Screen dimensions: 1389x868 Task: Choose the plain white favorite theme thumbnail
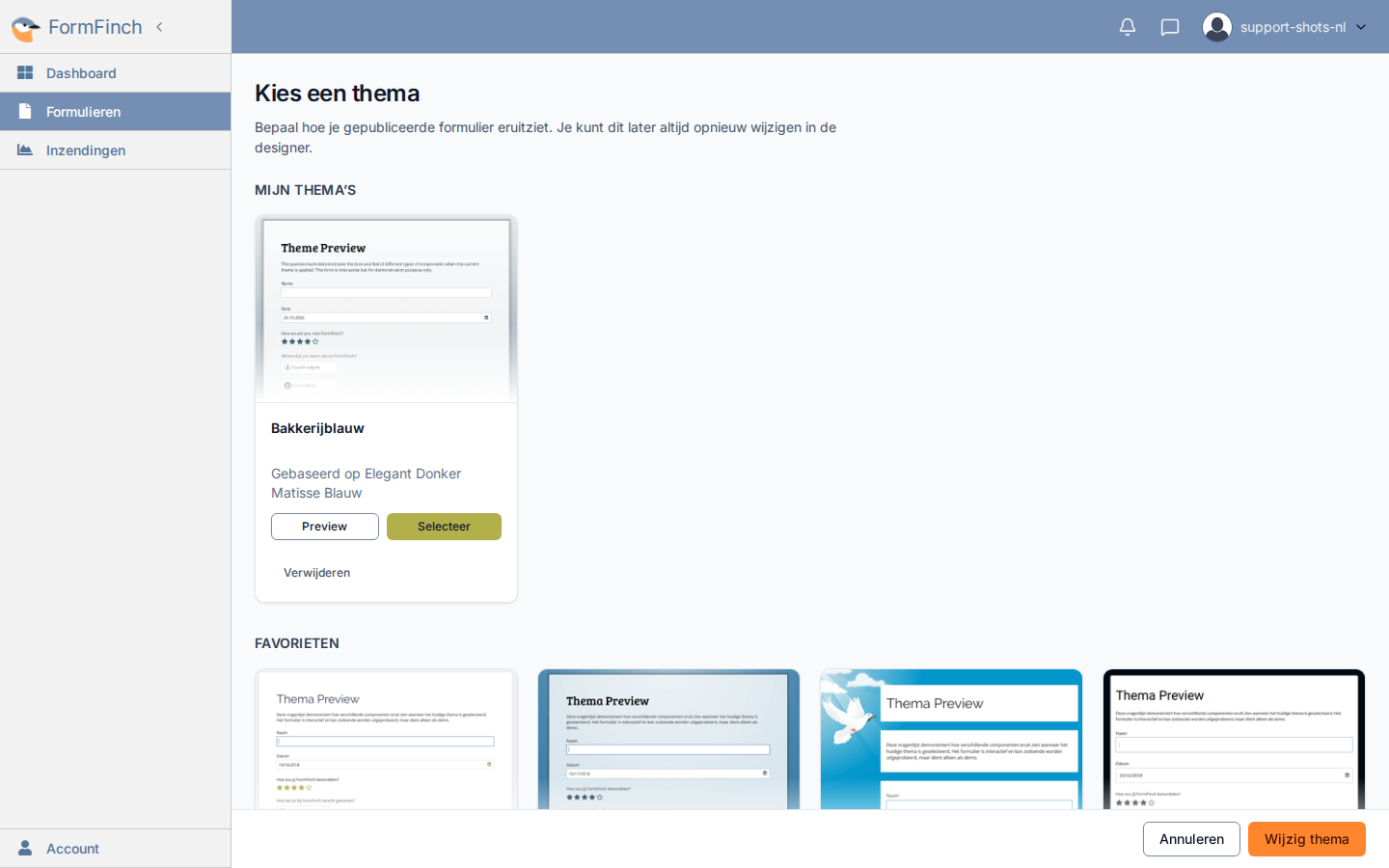(386, 739)
